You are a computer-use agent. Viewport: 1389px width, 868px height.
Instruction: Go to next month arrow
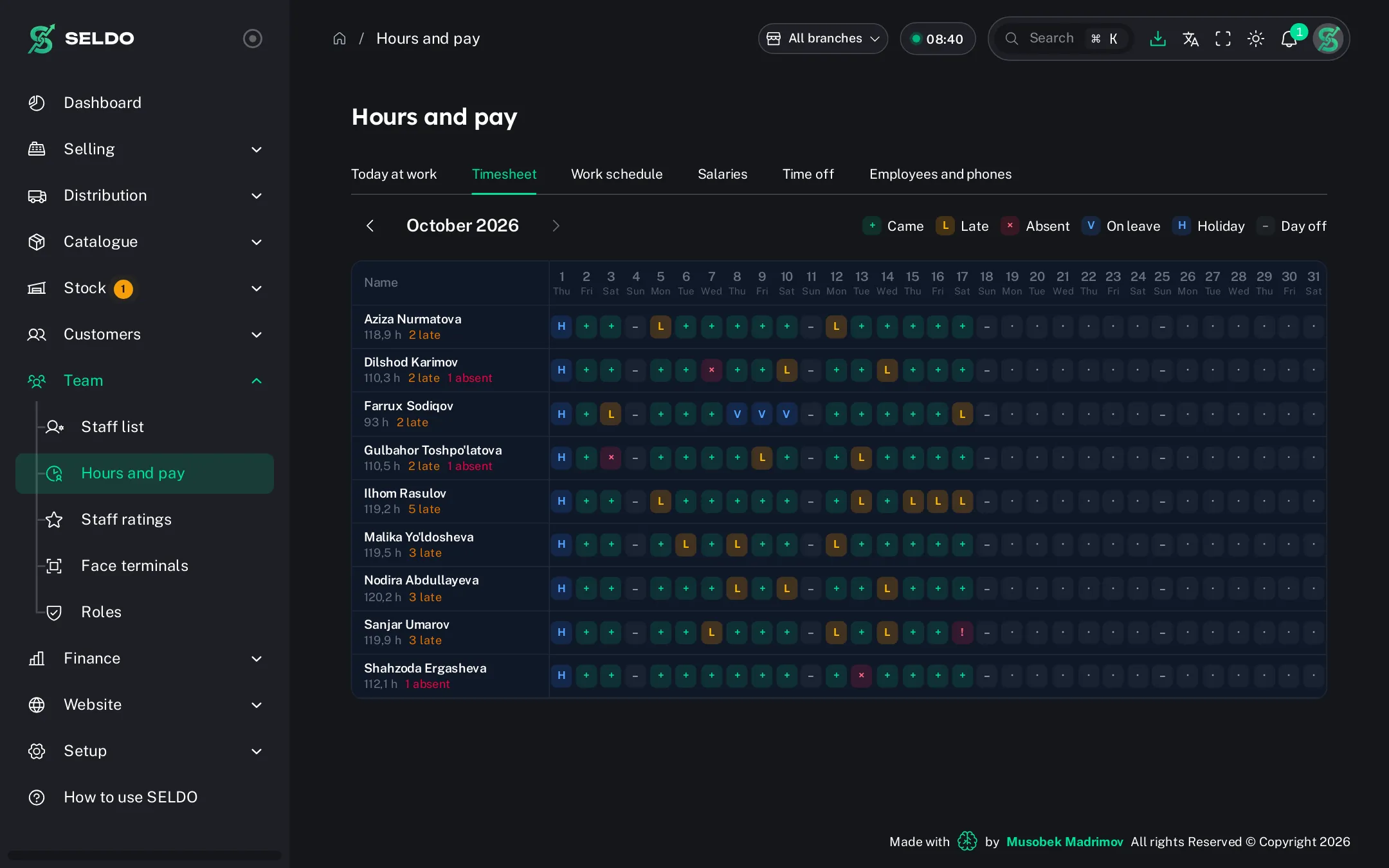pyautogui.click(x=556, y=226)
